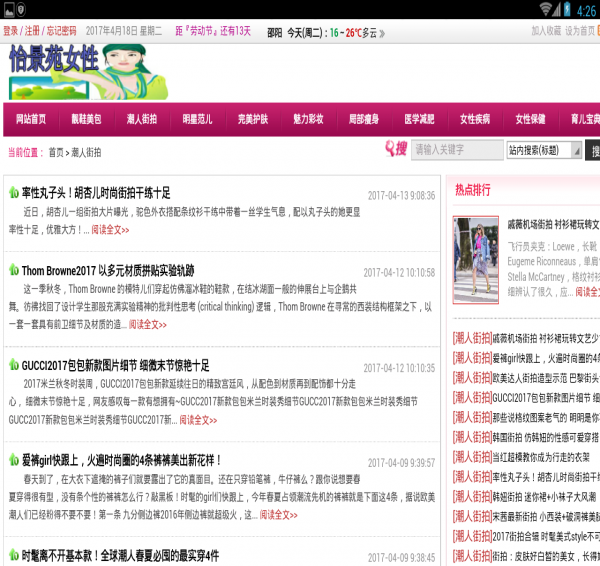This screenshot has height=566, width=600.
Task: Click the pink 搜 search logo icon
Action: (x=396, y=148)
